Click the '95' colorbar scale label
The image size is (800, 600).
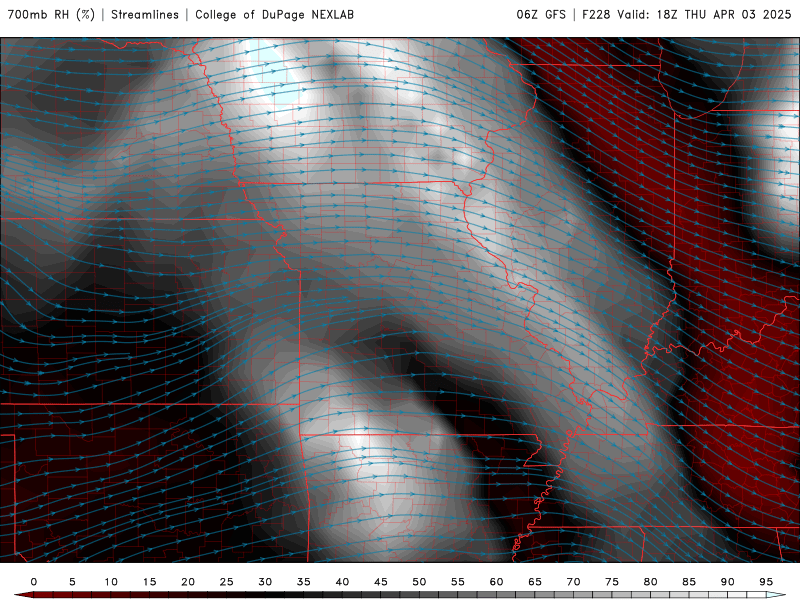(x=766, y=582)
